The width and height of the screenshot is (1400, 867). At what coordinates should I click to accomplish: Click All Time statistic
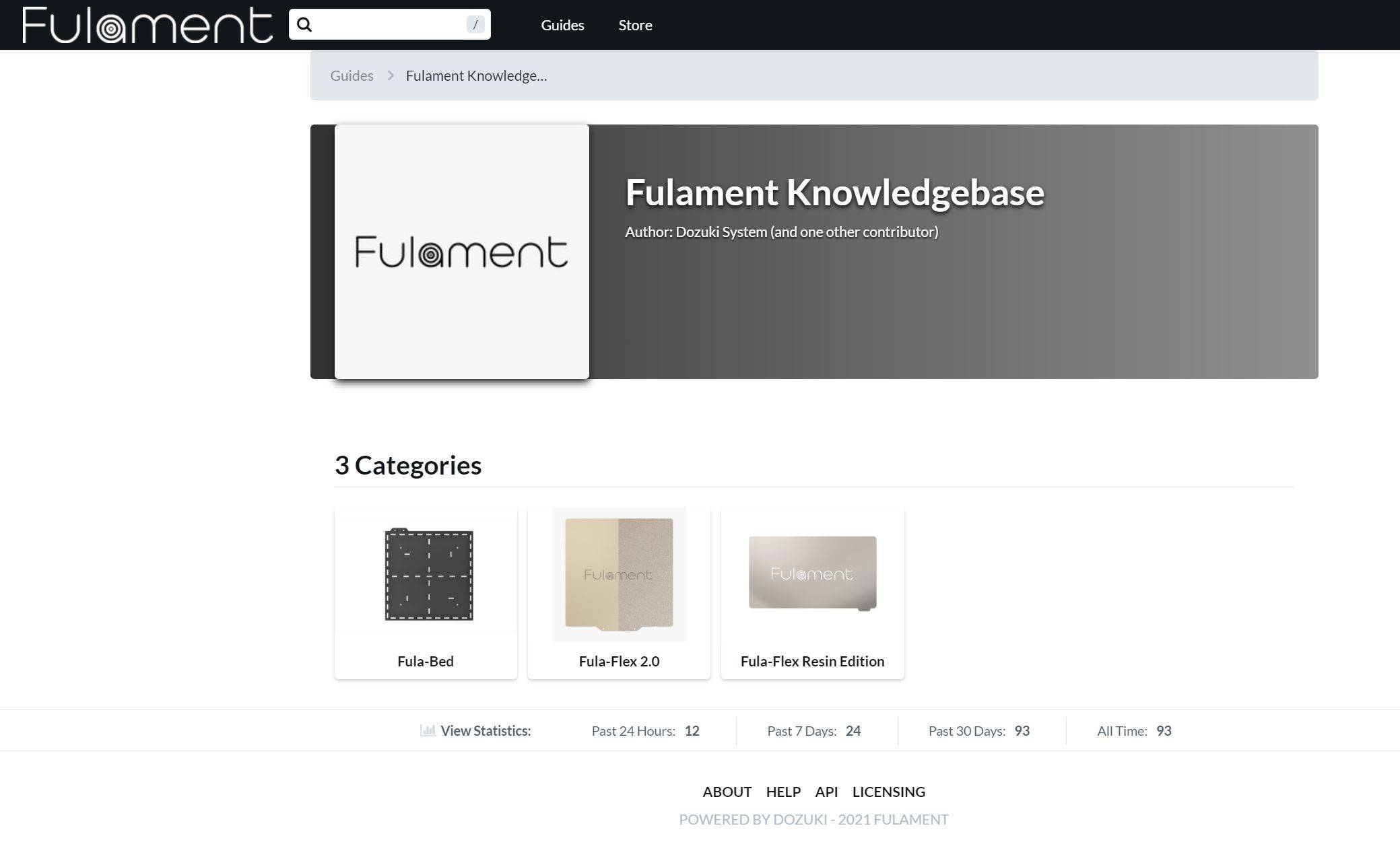click(1134, 730)
